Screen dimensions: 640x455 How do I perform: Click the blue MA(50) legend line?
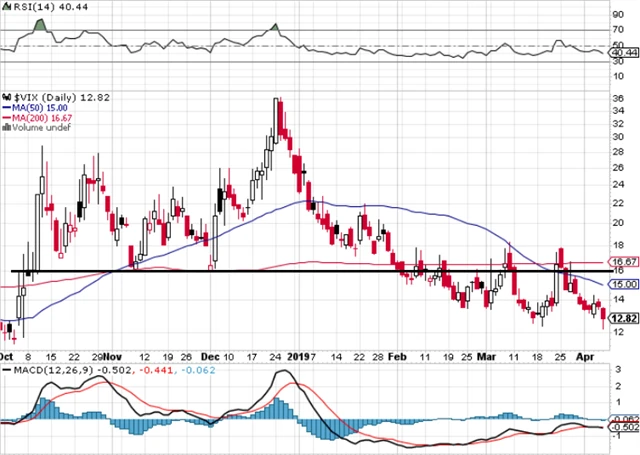coord(5,107)
